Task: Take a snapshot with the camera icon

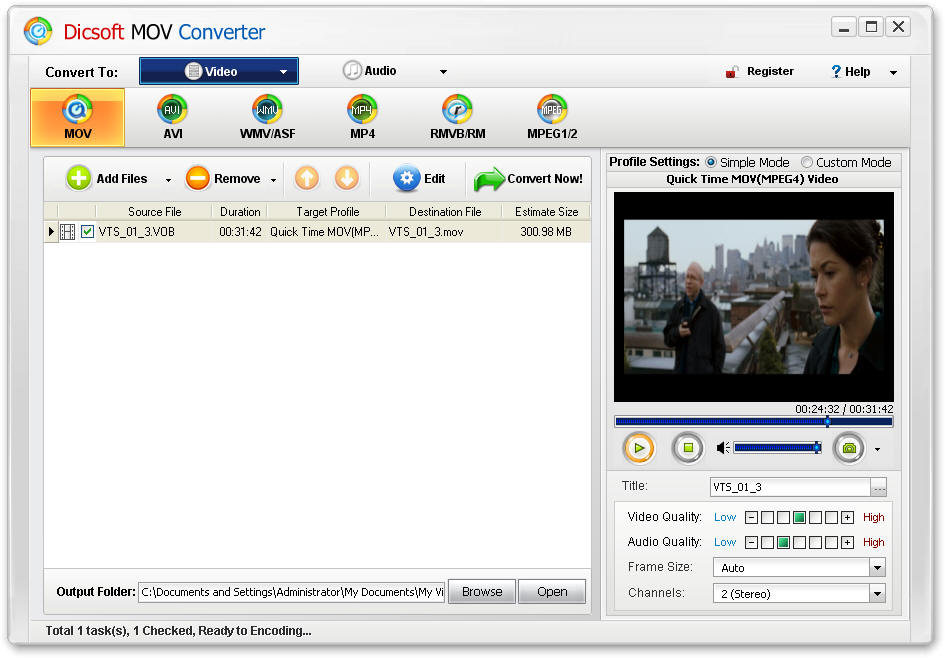Action: (x=849, y=448)
